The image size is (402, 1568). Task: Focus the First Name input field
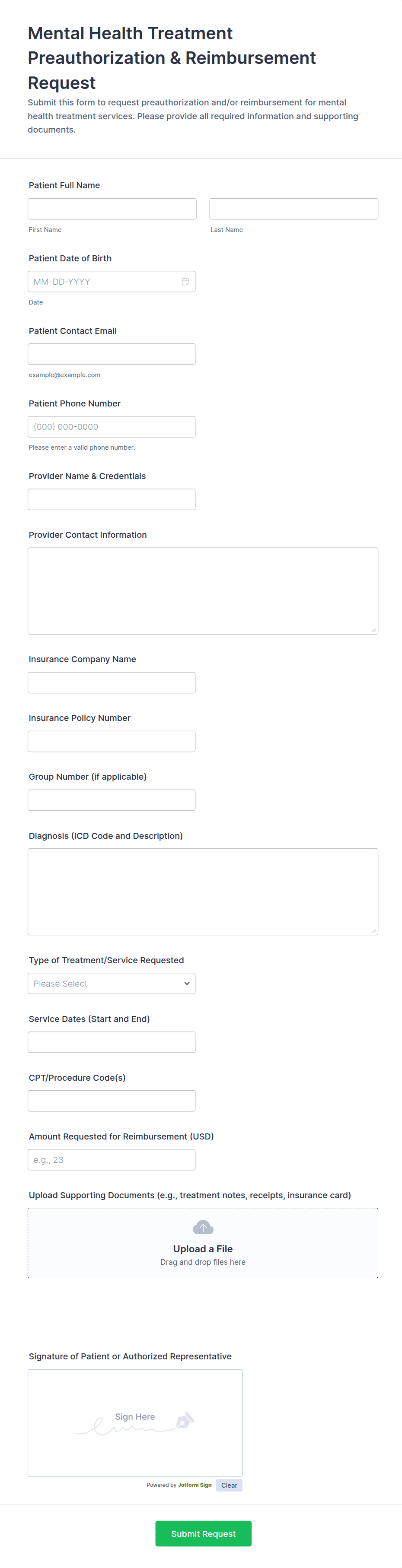click(112, 209)
